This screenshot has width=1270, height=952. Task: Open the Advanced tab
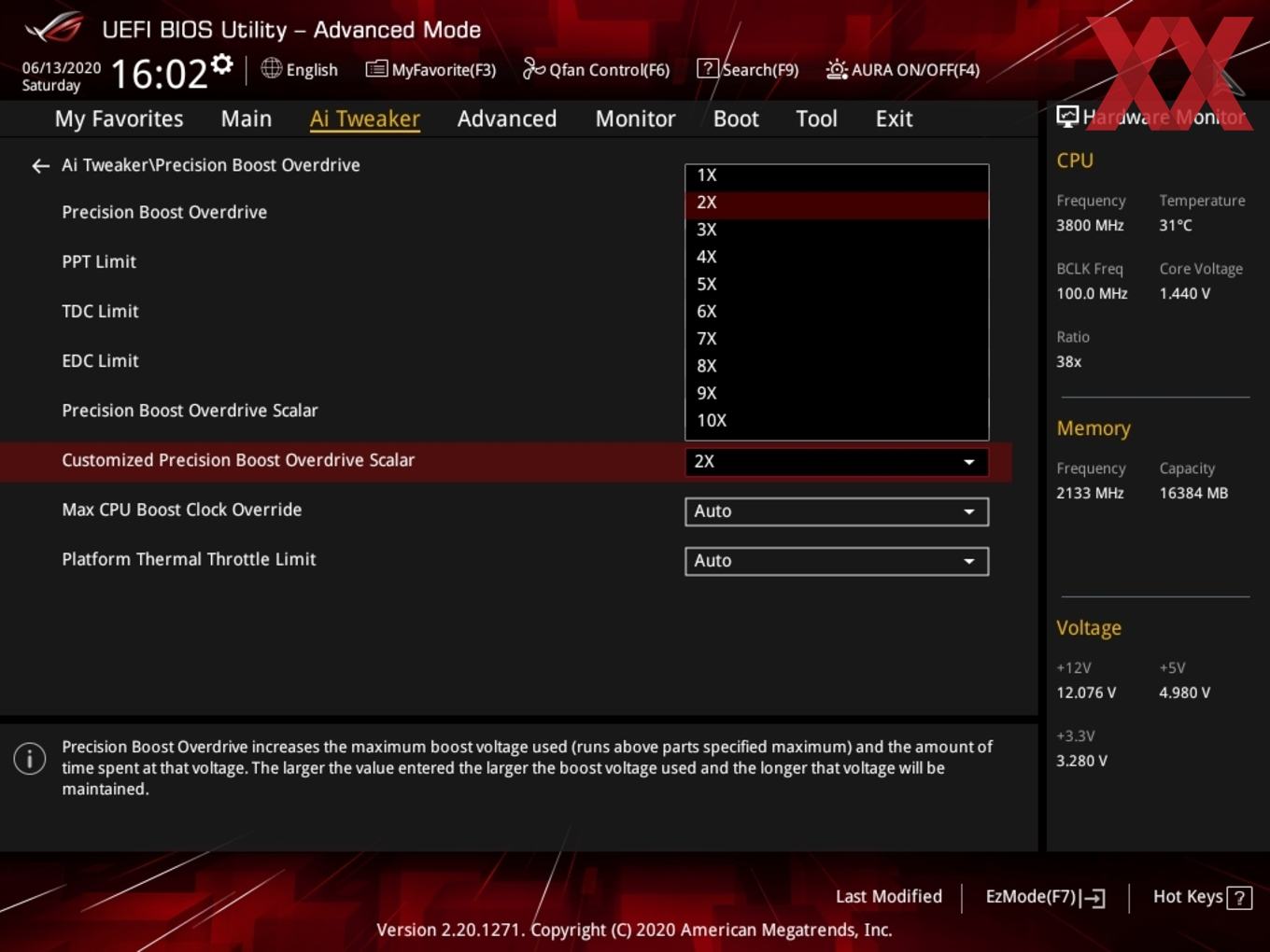[x=507, y=119]
